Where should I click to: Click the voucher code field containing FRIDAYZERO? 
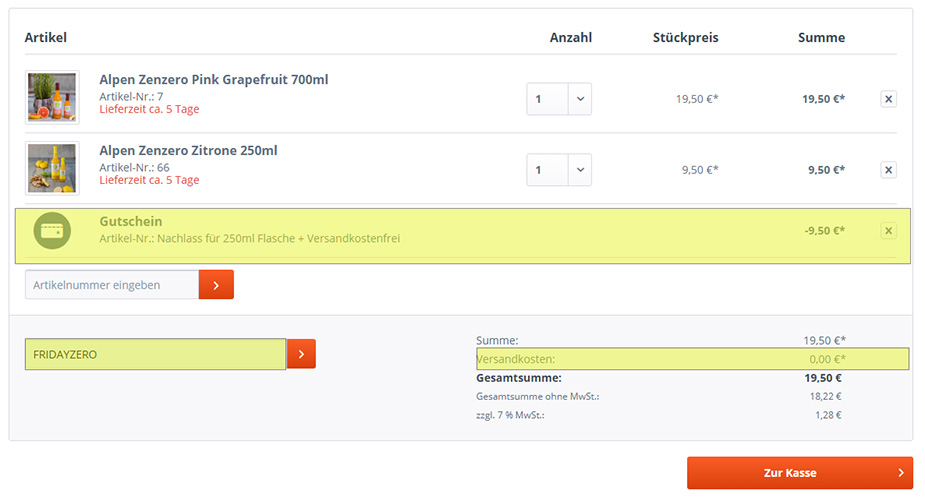click(155, 354)
